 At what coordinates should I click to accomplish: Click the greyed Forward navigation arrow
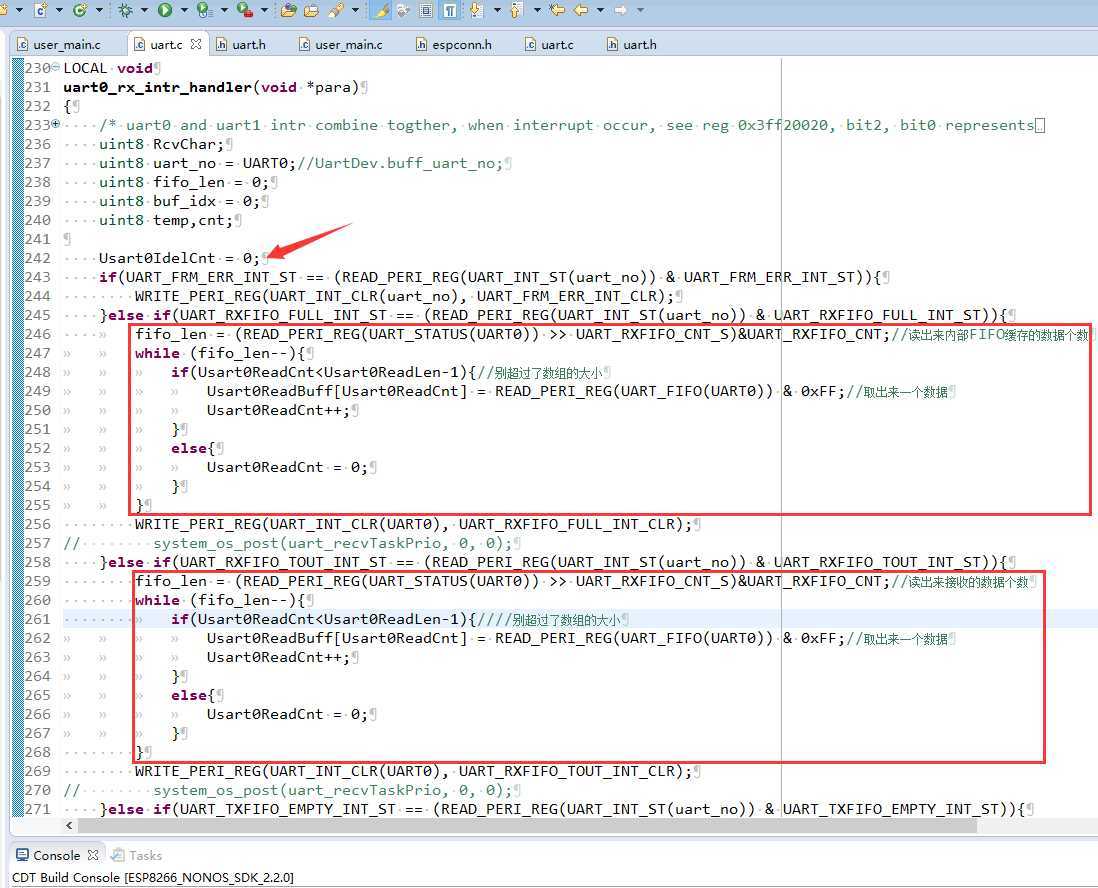pyautogui.click(x=621, y=10)
